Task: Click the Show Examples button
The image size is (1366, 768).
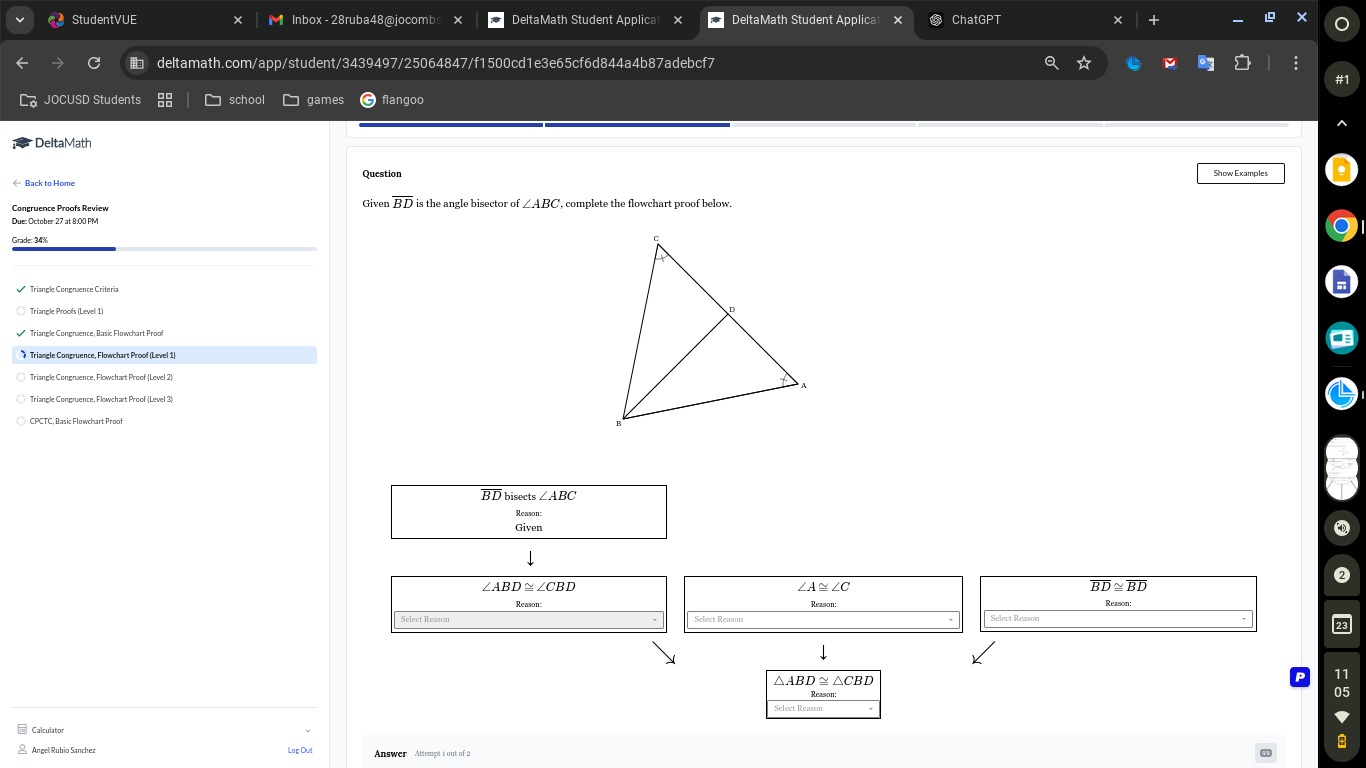Action: pos(1240,173)
